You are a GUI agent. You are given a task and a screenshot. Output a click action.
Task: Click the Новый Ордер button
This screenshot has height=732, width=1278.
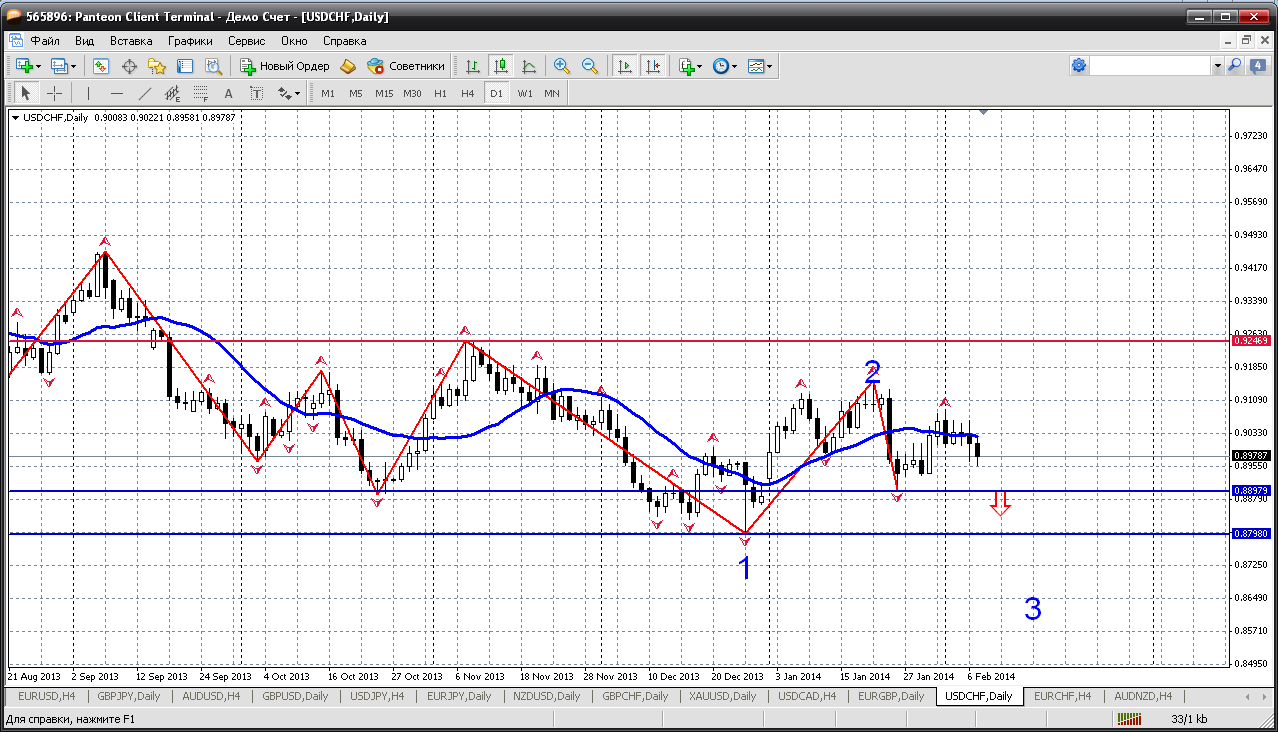pos(284,66)
